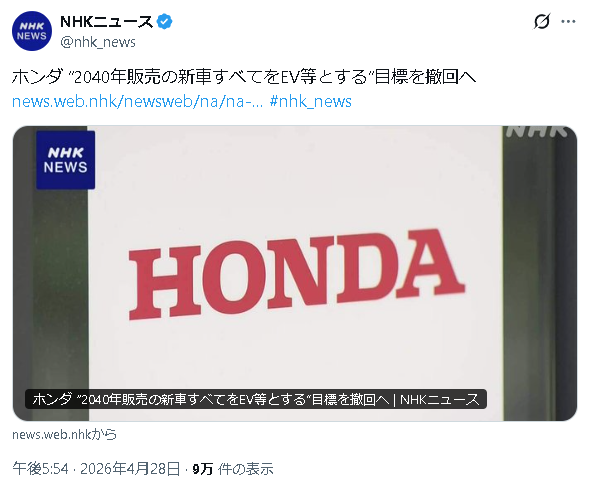Open the three-dot more options menu
The width and height of the screenshot is (593, 488).
pos(568,22)
